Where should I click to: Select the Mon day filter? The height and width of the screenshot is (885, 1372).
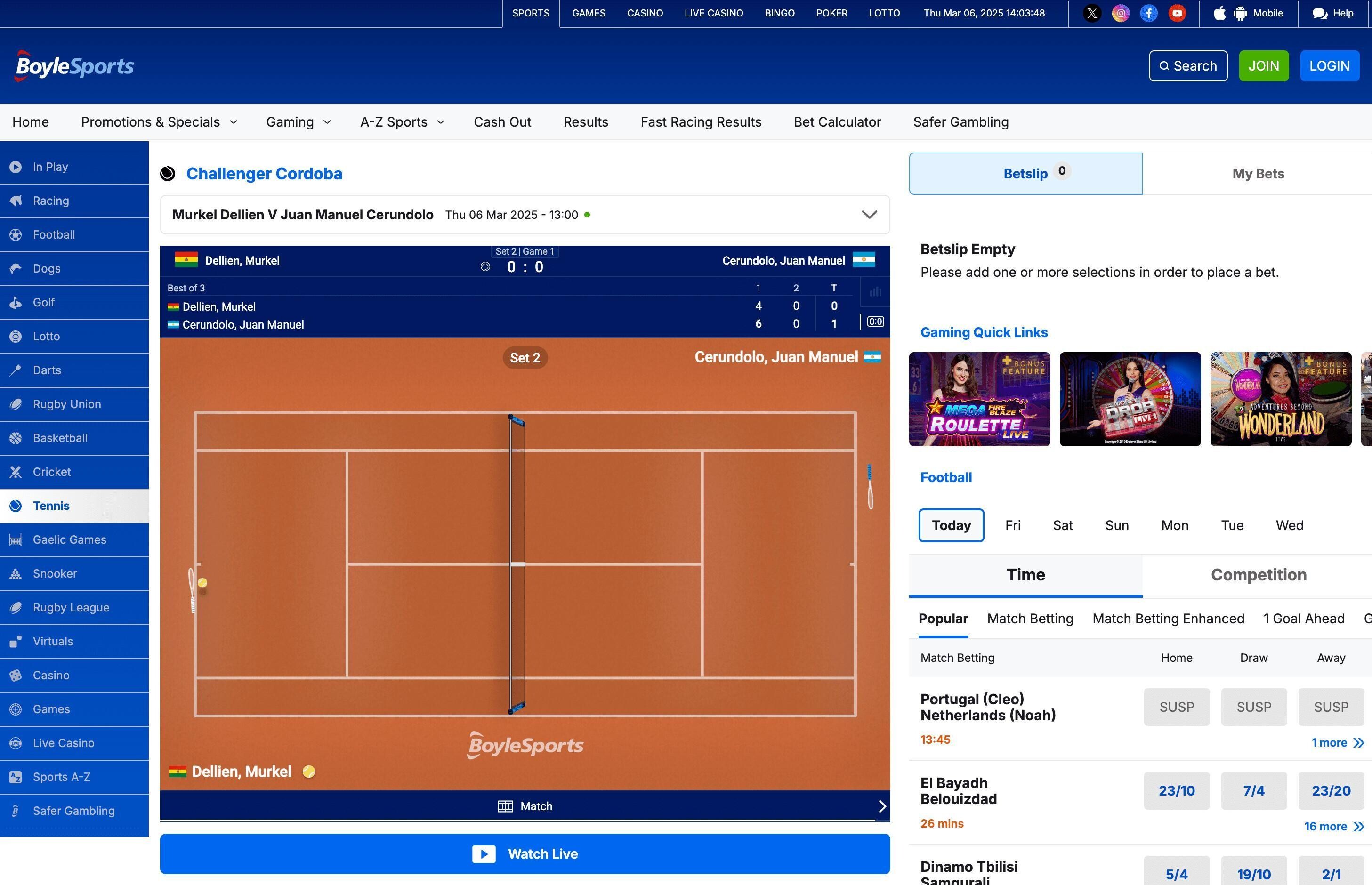[1174, 525]
